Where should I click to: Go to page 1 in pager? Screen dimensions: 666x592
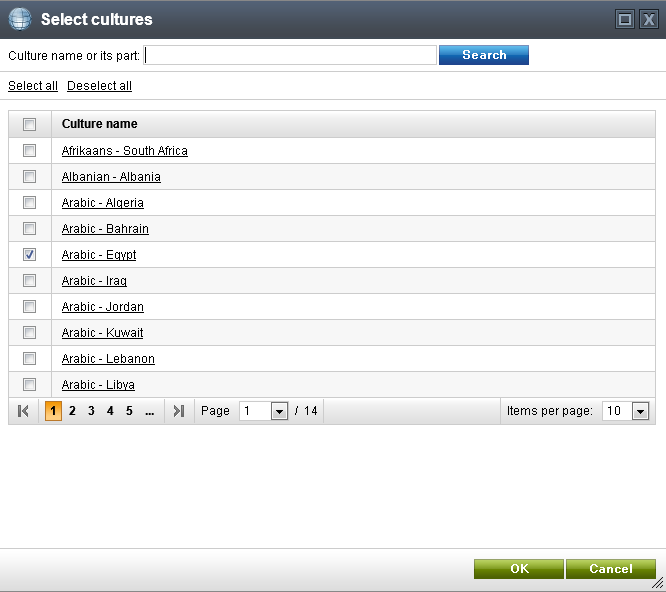click(53, 411)
